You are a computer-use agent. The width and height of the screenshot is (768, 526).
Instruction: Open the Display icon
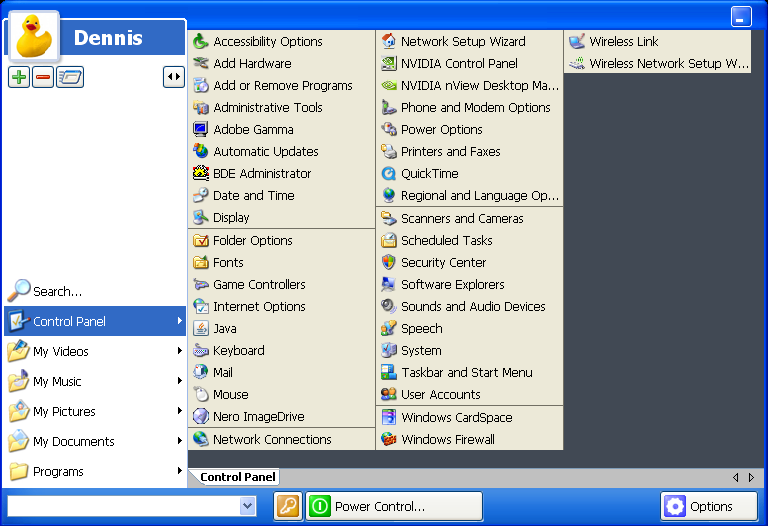(201, 217)
